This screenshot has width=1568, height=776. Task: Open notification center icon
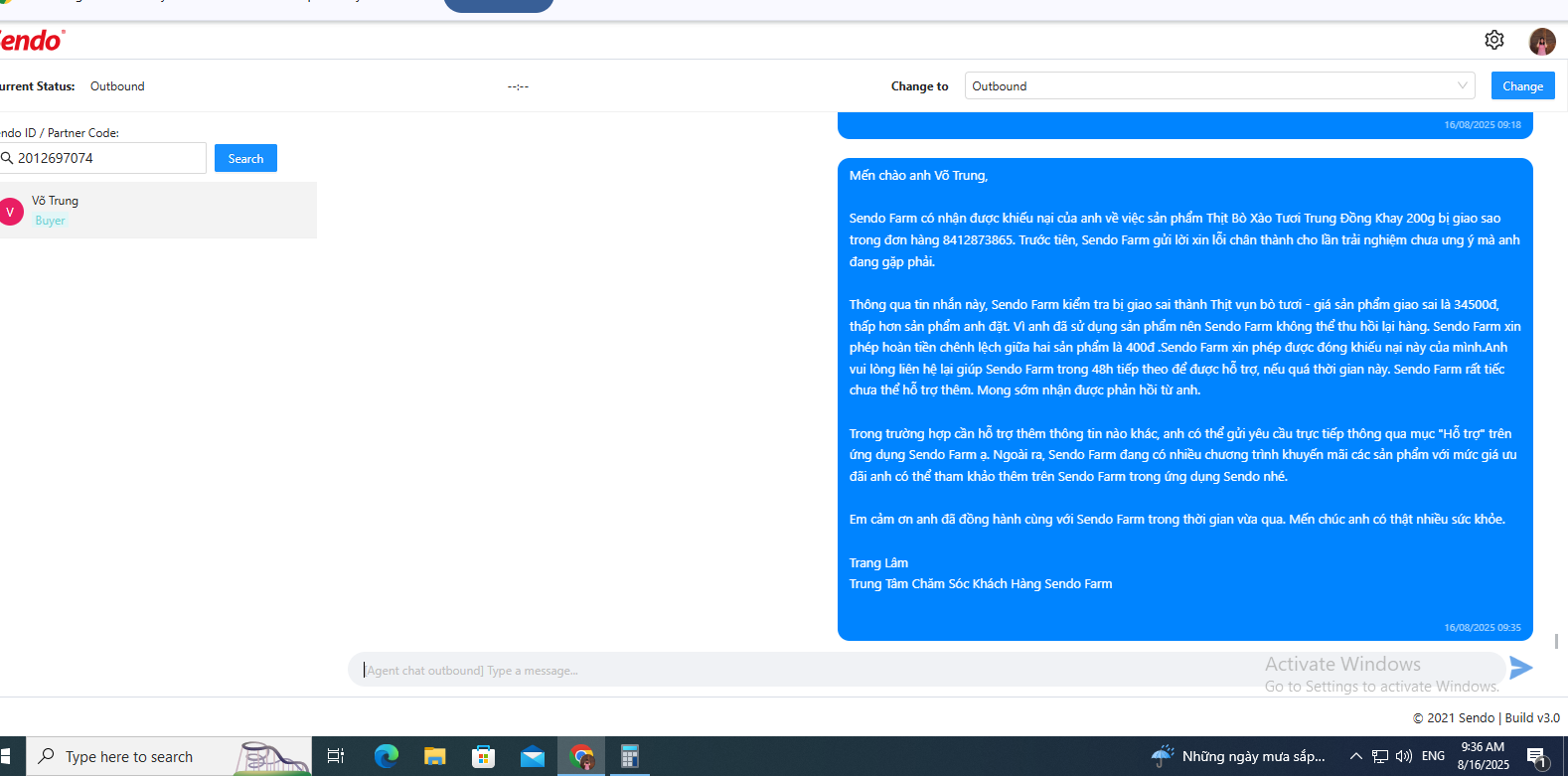pyautogui.click(x=1537, y=757)
